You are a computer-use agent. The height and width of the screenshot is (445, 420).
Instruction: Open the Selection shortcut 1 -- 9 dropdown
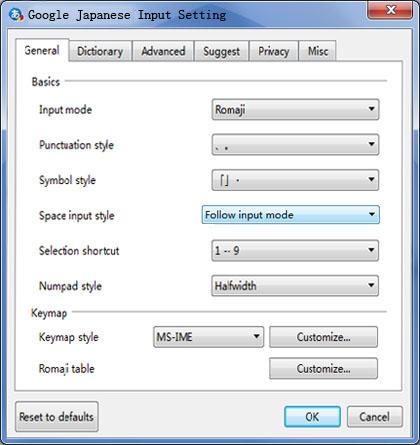[x=295, y=250]
